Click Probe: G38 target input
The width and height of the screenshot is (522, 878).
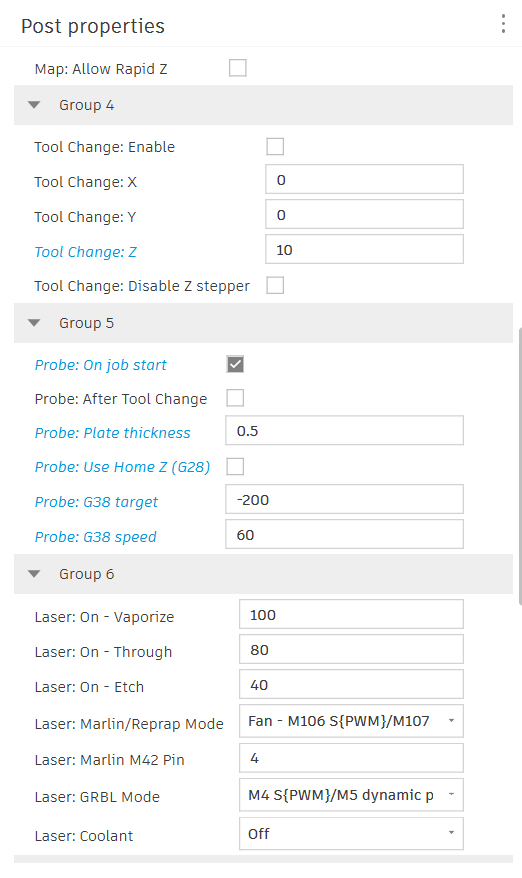click(x=344, y=499)
